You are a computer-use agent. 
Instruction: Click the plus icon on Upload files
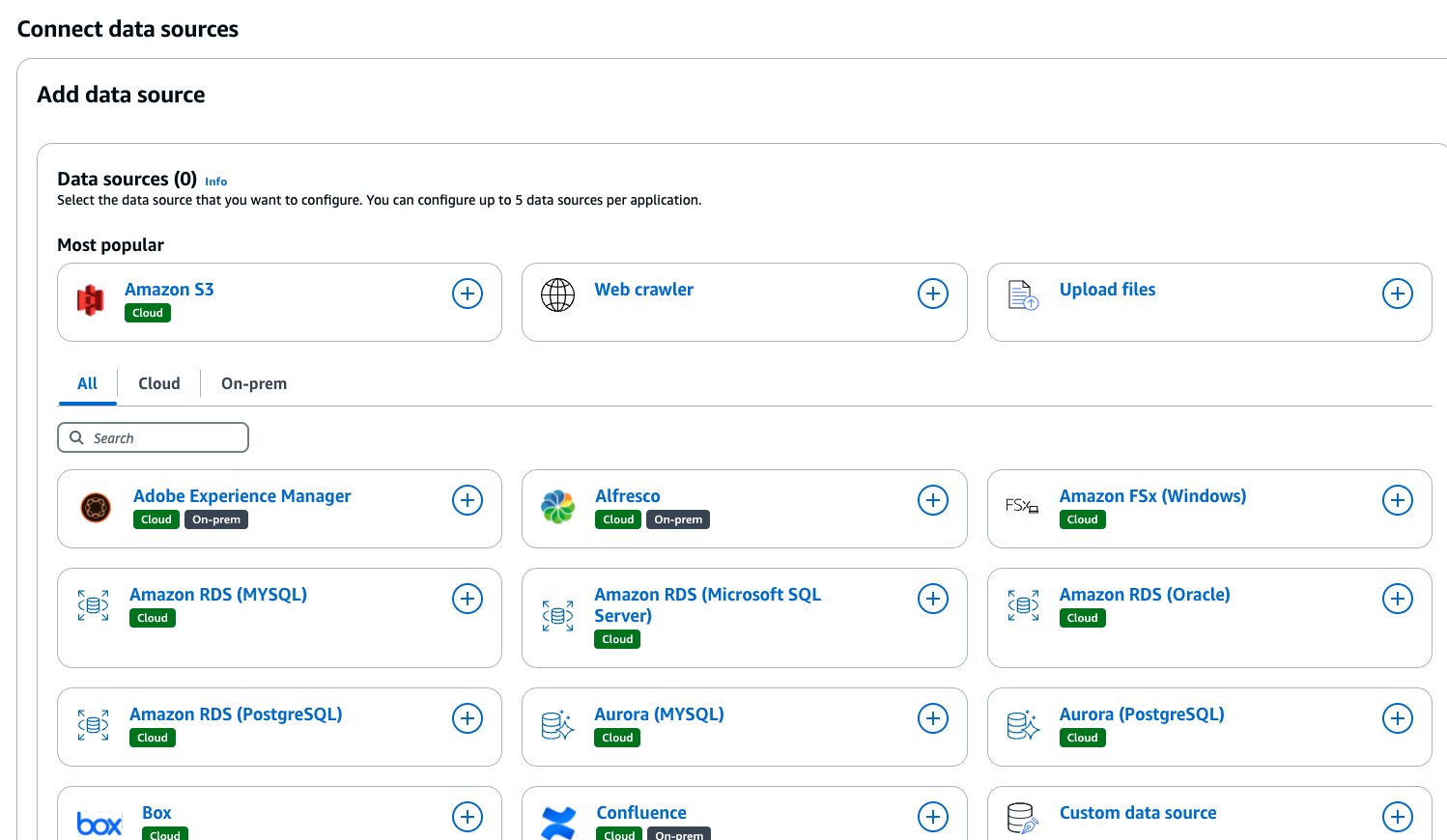click(x=1398, y=294)
